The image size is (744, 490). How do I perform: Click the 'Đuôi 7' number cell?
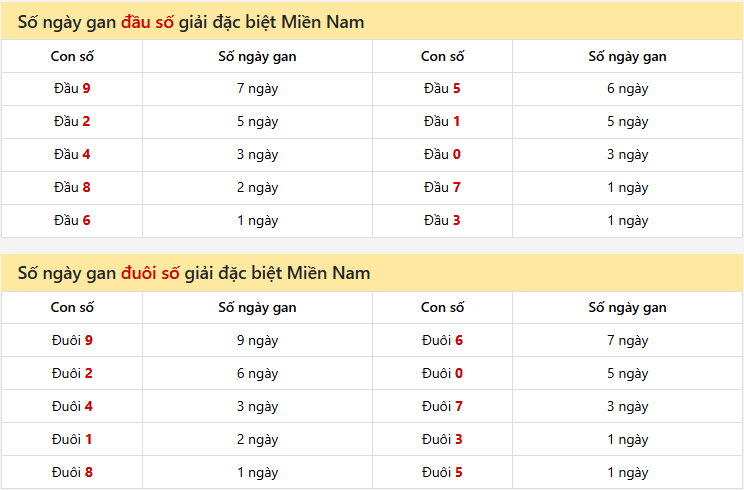coord(442,407)
